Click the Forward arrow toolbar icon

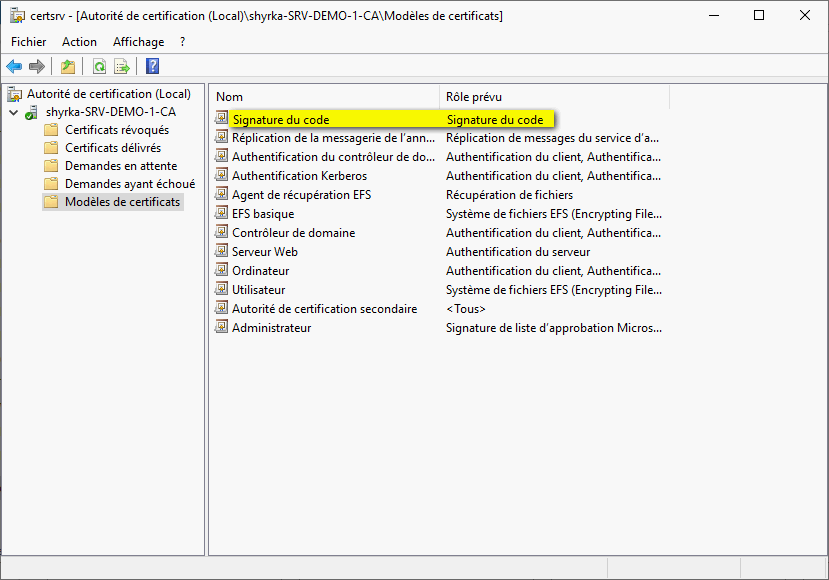pyautogui.click(x=37, y=67)
